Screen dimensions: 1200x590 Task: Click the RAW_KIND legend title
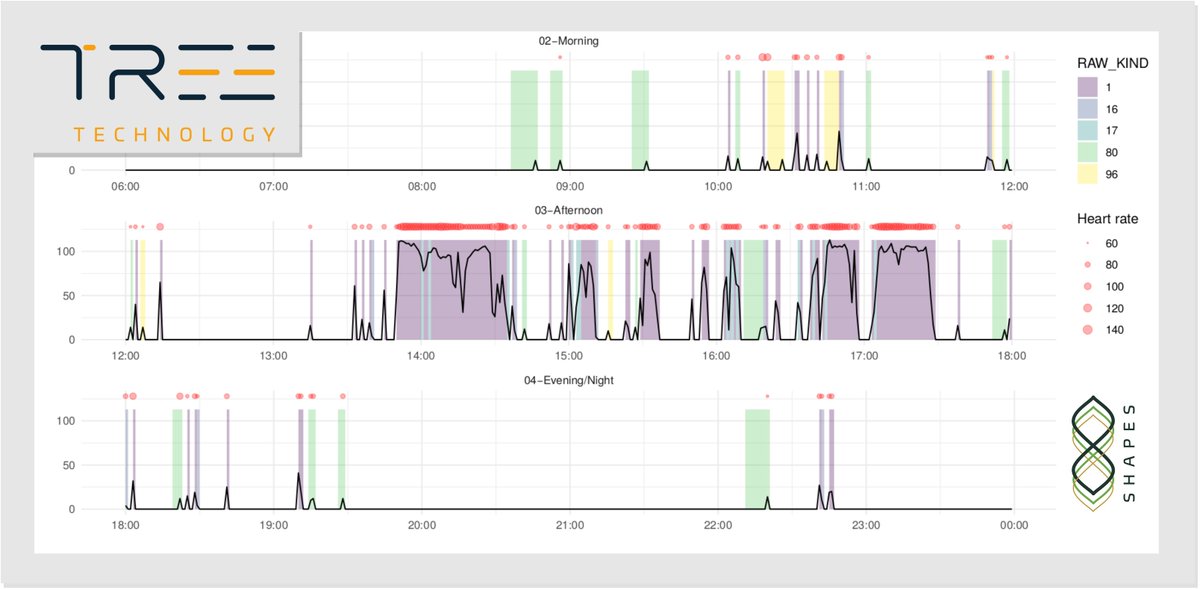click(x=1112, y=63)
